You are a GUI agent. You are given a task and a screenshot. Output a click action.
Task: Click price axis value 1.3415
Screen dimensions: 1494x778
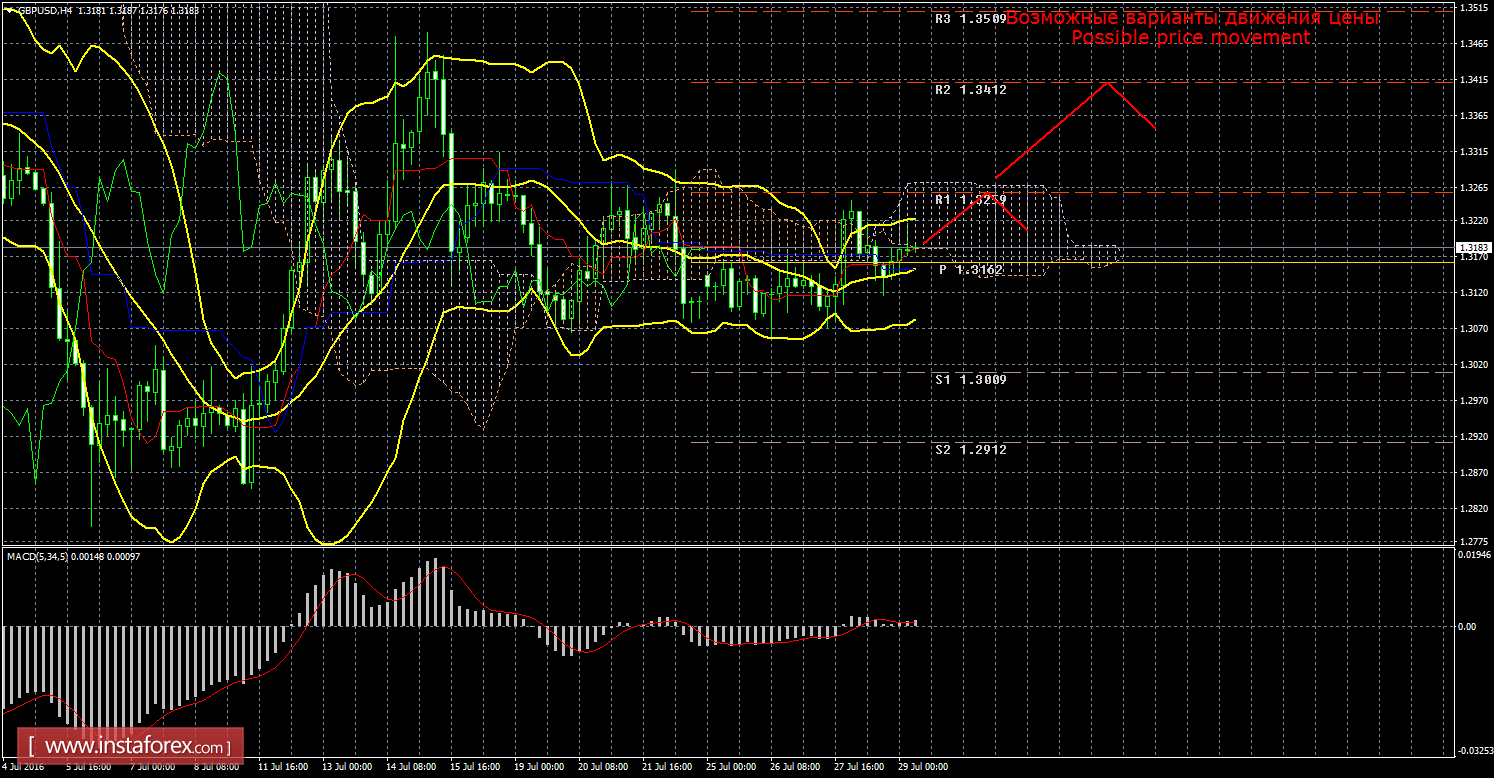tap(1473, 80)
